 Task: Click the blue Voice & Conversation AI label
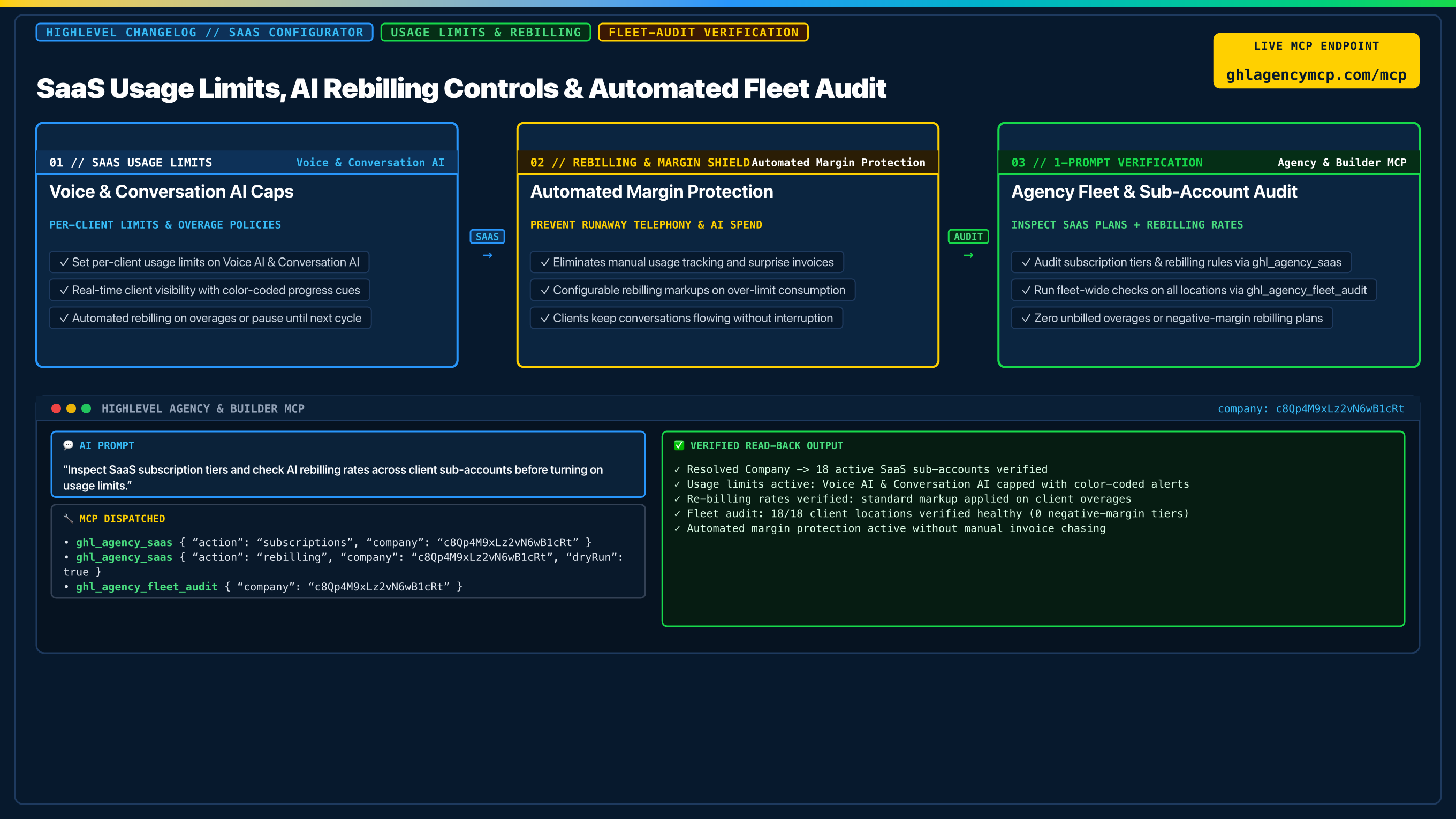pos(370,163)
